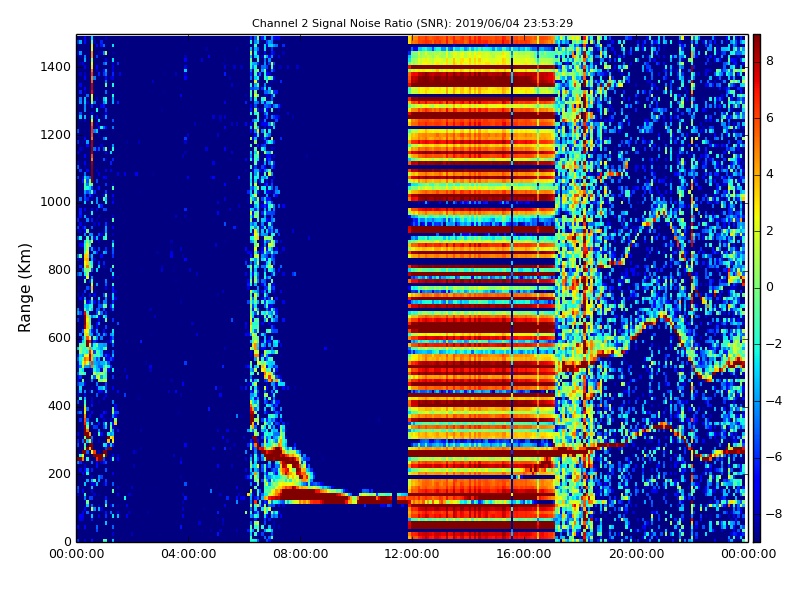Click the dark blue bottom of the colorbar
Screen dimensions: 800x600
757,533
